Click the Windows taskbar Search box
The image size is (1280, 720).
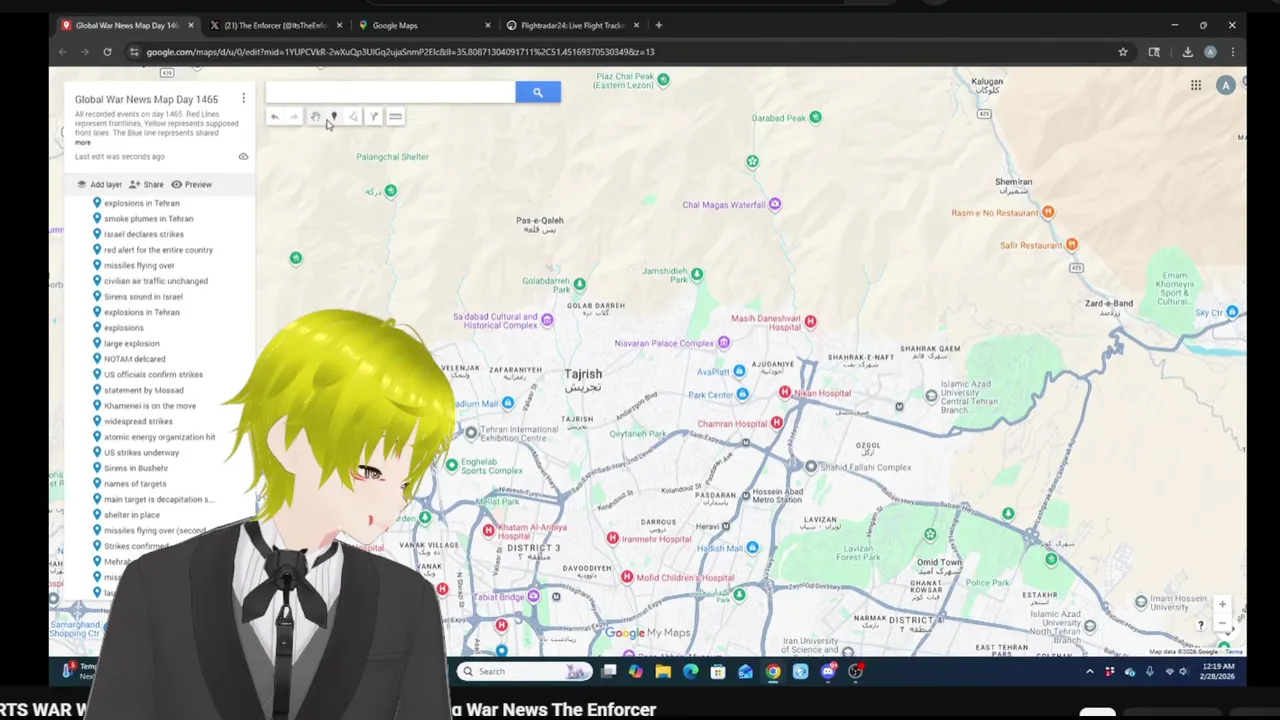coord(526,672)
